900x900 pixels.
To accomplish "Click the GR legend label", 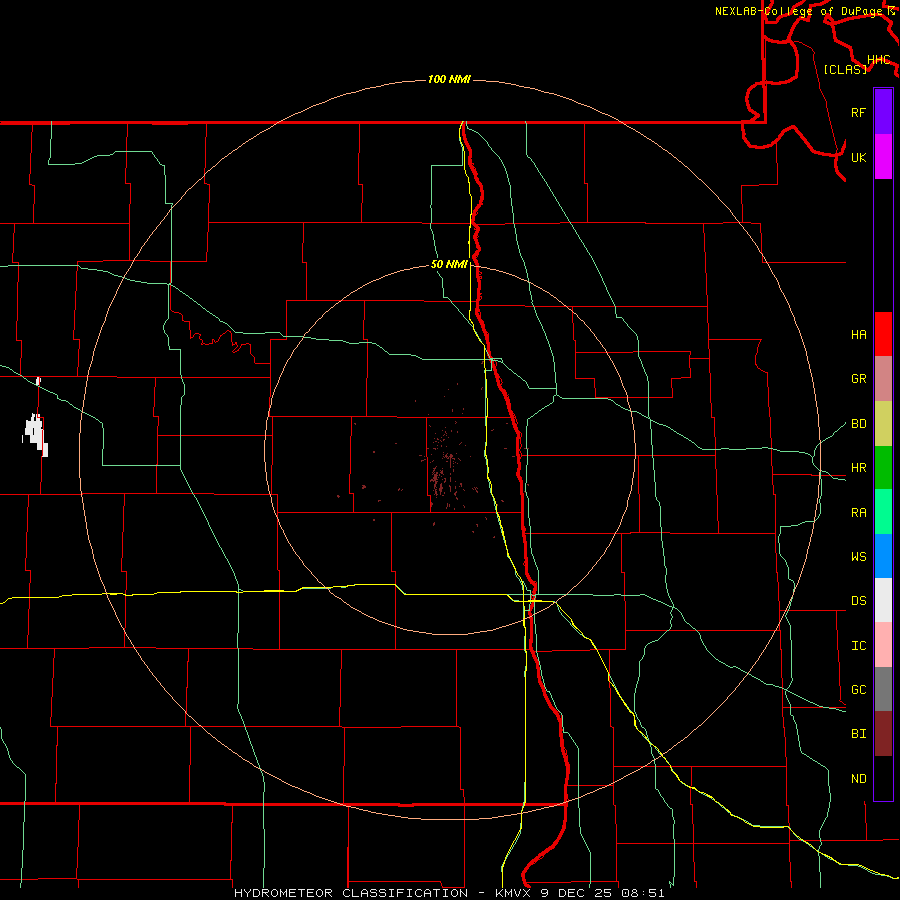I will coord(858,379).
